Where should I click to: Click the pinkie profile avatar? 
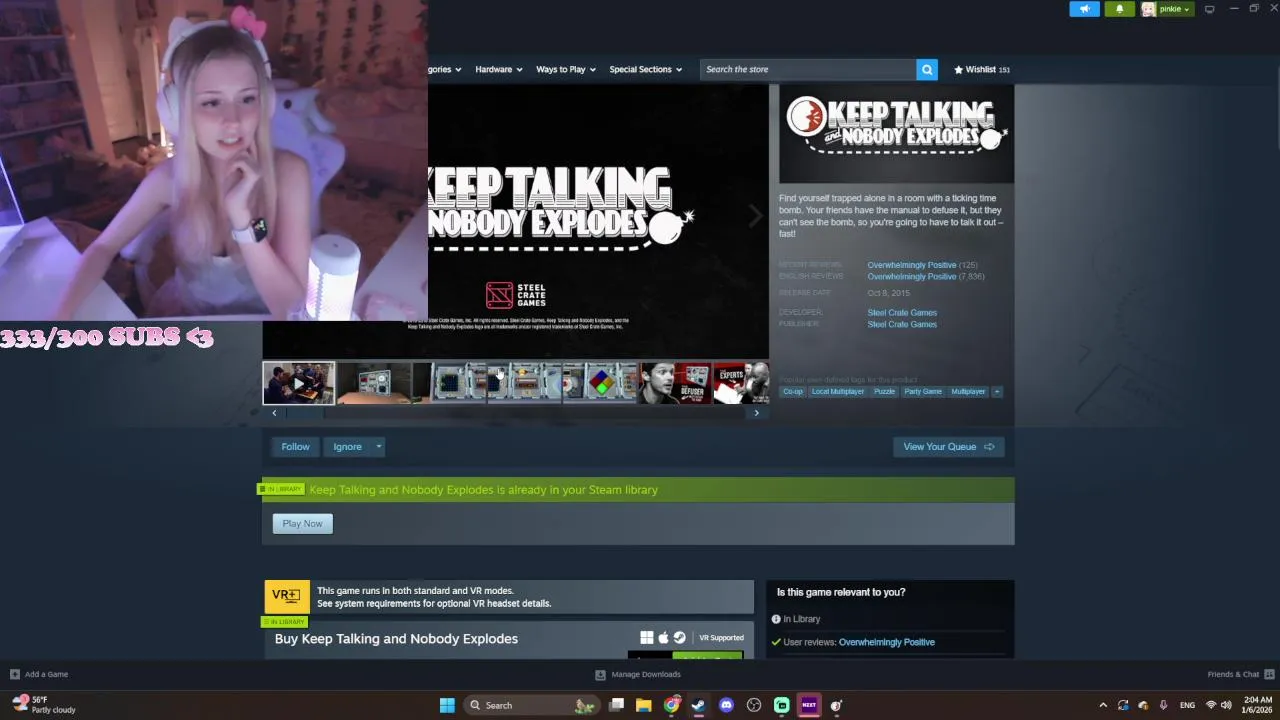(x=1148, y=9)
